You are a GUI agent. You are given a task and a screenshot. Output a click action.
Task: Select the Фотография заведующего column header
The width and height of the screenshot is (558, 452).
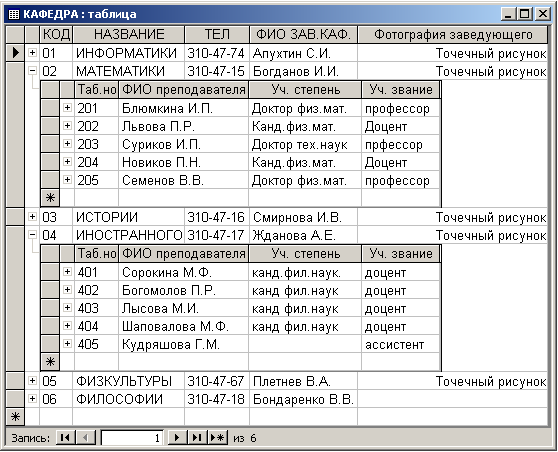[453, 35]
